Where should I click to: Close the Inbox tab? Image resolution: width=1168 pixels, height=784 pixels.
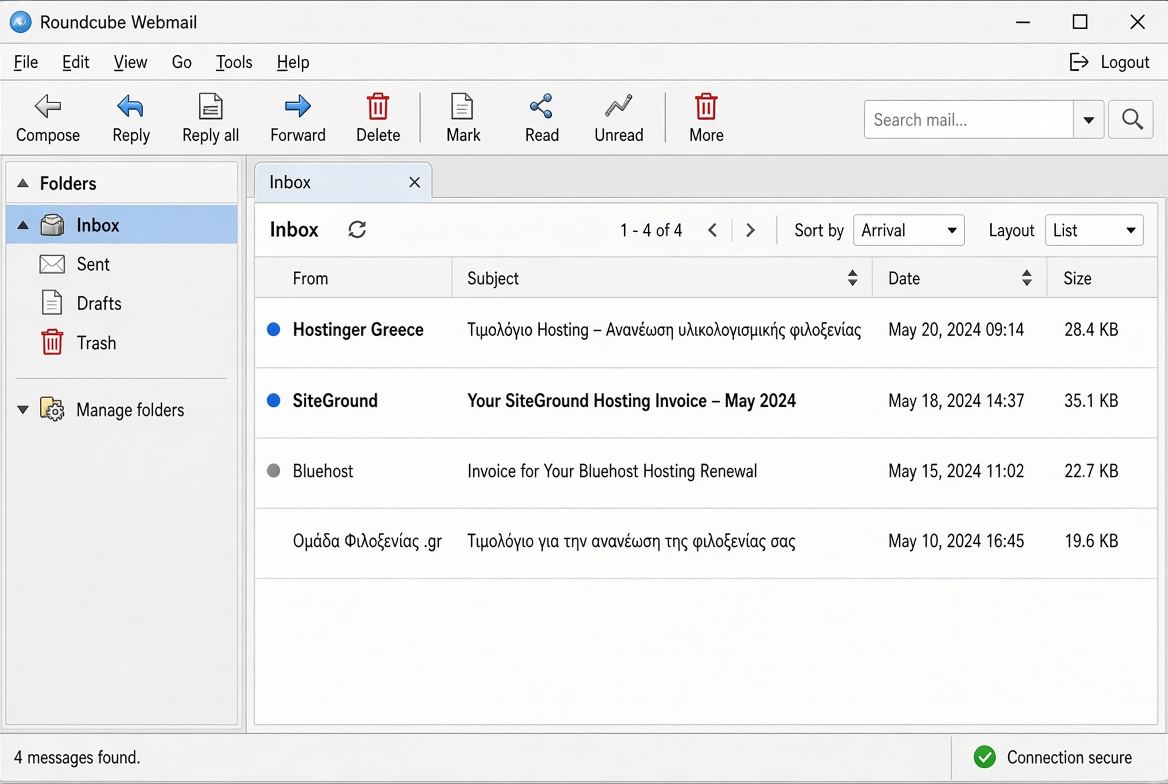[x=415, y=182]
